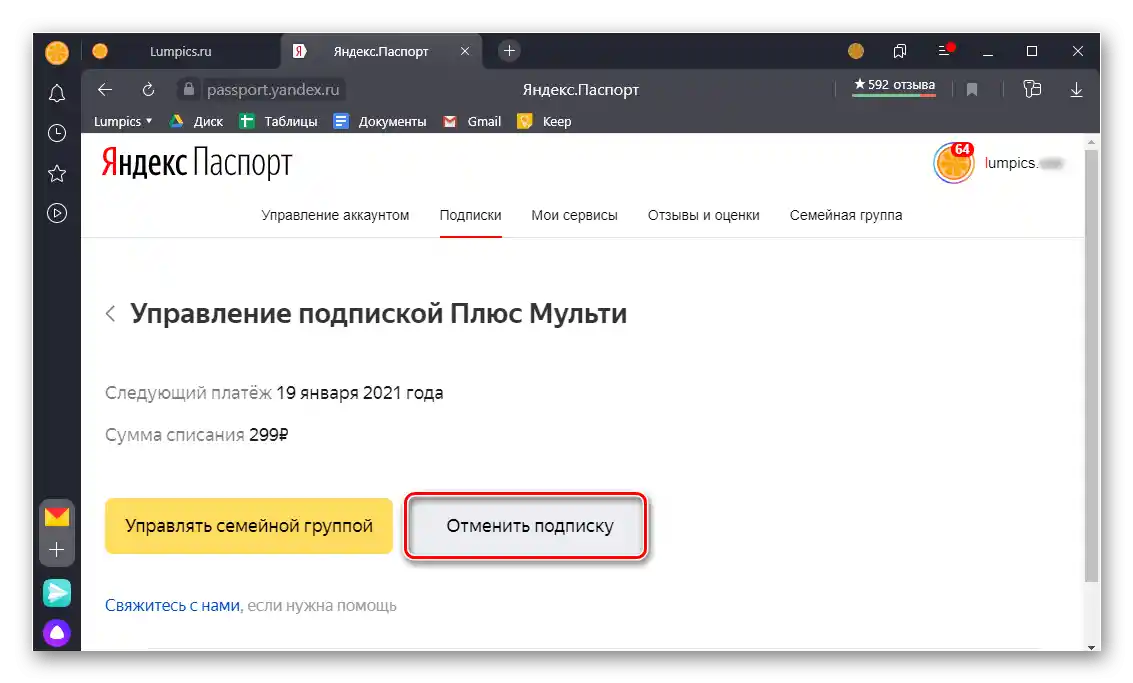Go back via arrow beside subscription heading
The width and height of the screenshot is (1133, 683).
point(111,314)
